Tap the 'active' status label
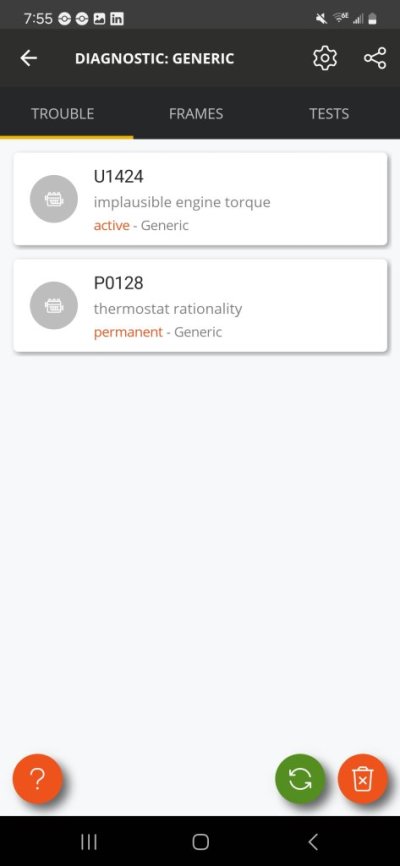 coord(112,225)
